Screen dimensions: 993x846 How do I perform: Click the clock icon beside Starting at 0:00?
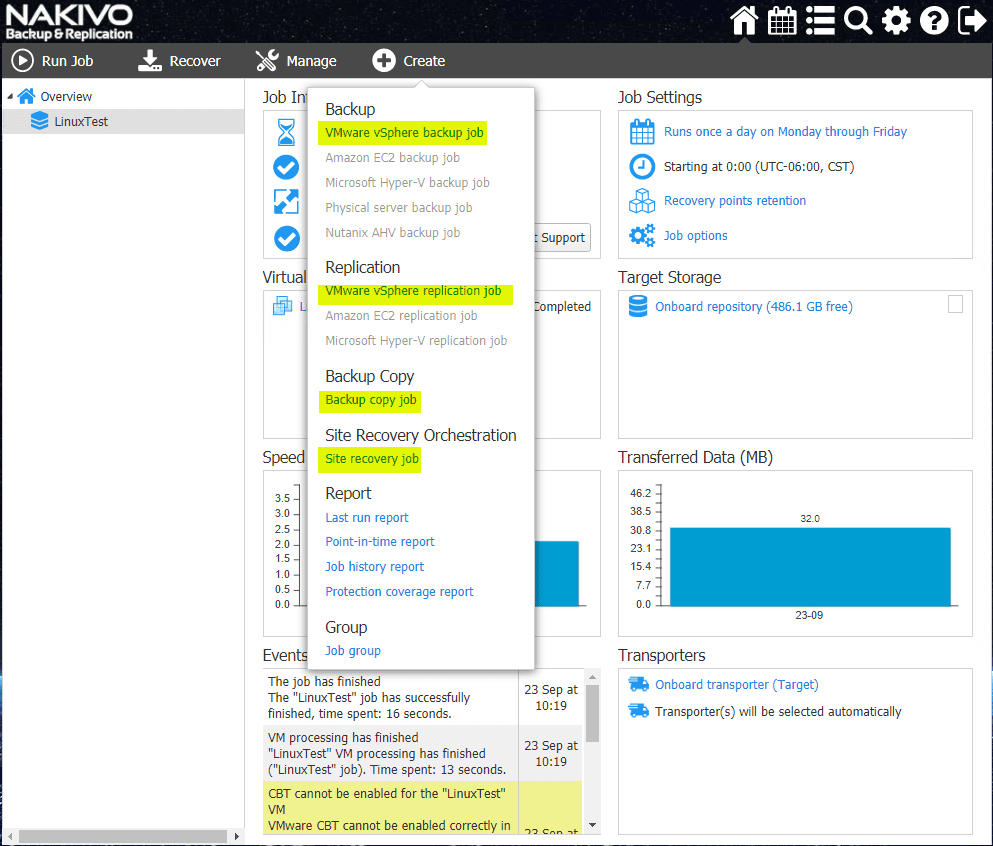(642, 167)
